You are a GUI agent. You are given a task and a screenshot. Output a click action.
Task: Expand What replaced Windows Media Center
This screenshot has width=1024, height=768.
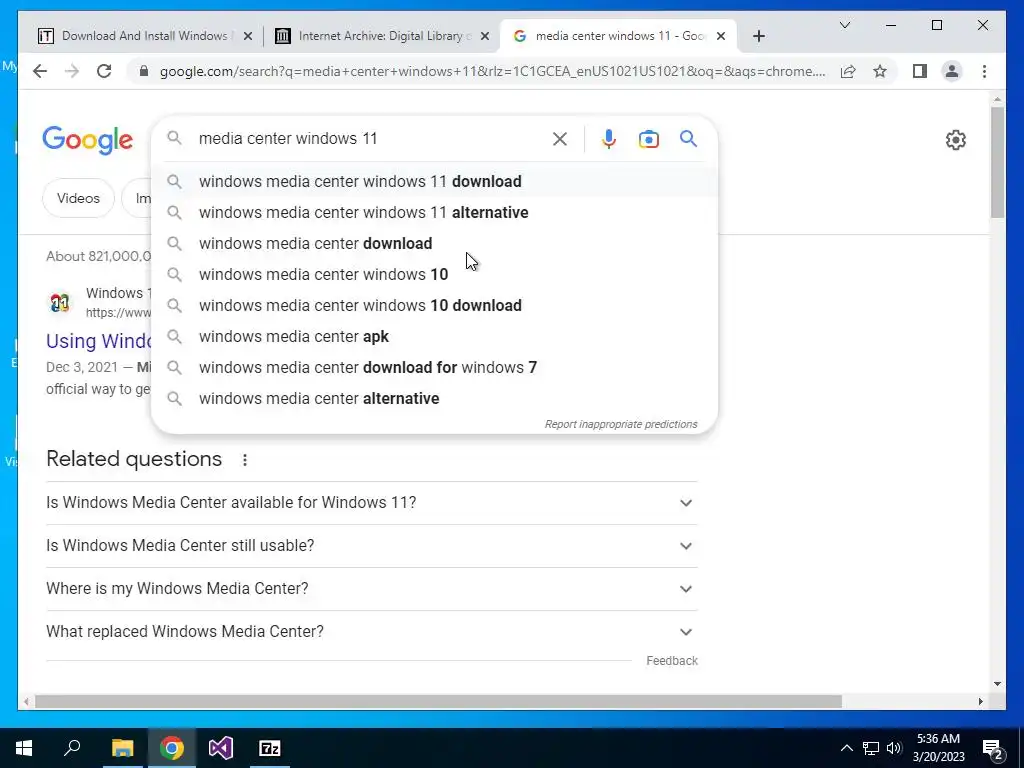pos(372,632)
